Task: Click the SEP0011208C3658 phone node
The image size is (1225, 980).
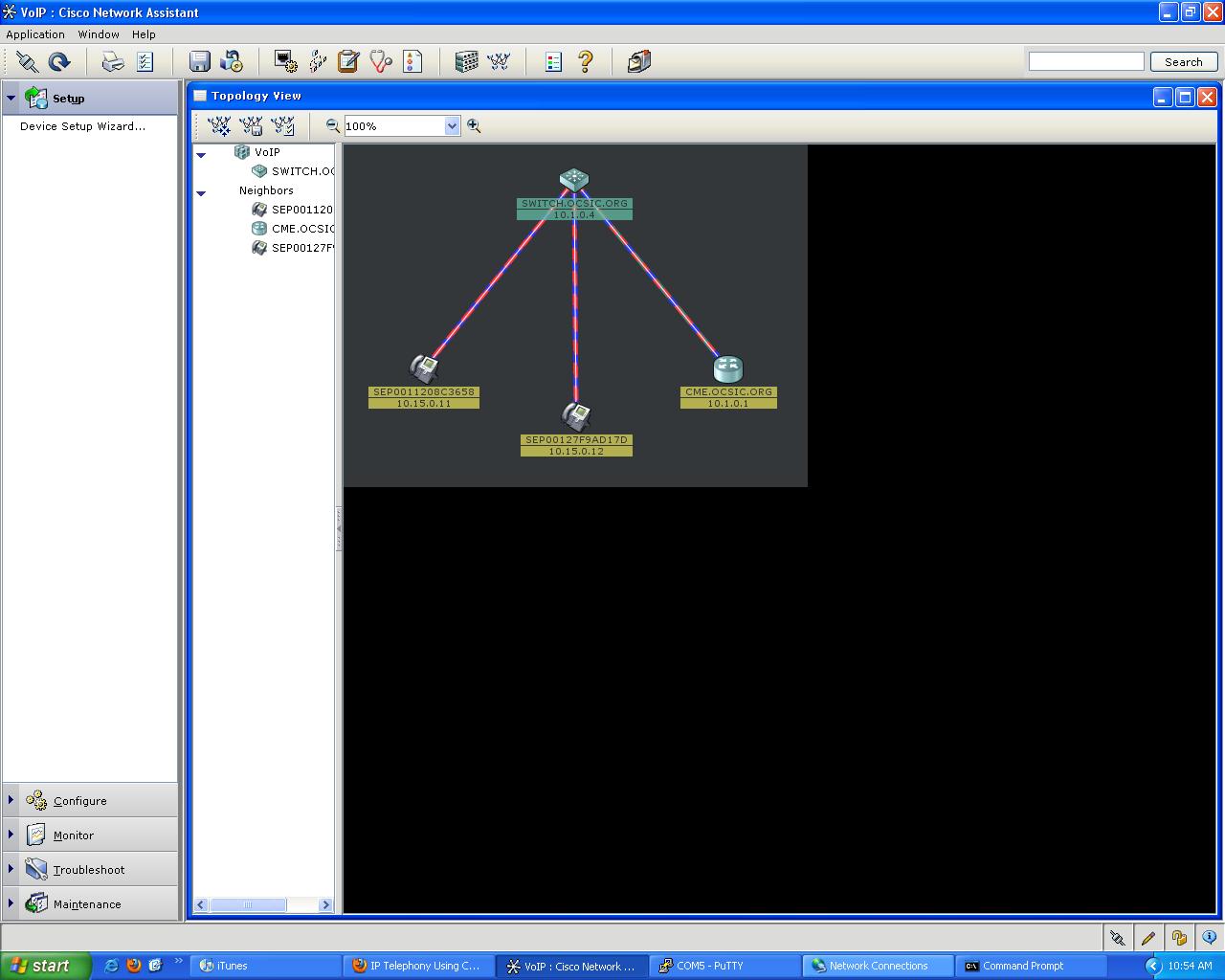Action: (423, 368)
